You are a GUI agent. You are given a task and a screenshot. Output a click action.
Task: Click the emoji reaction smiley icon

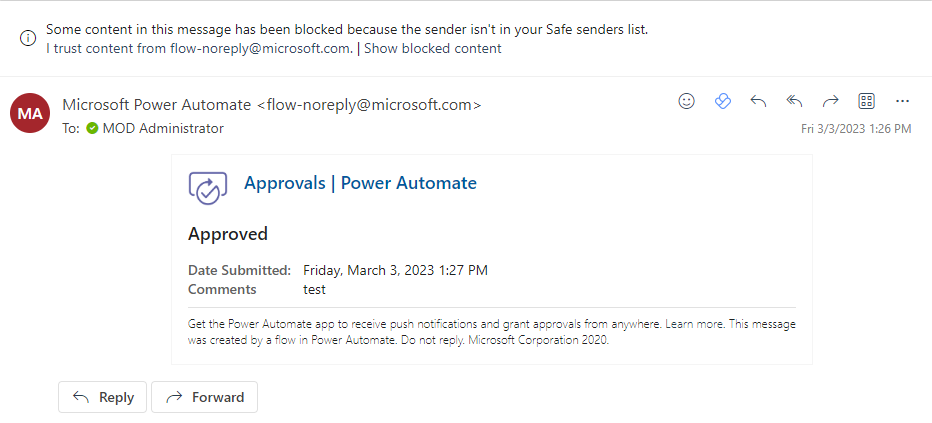click(686, 101)
